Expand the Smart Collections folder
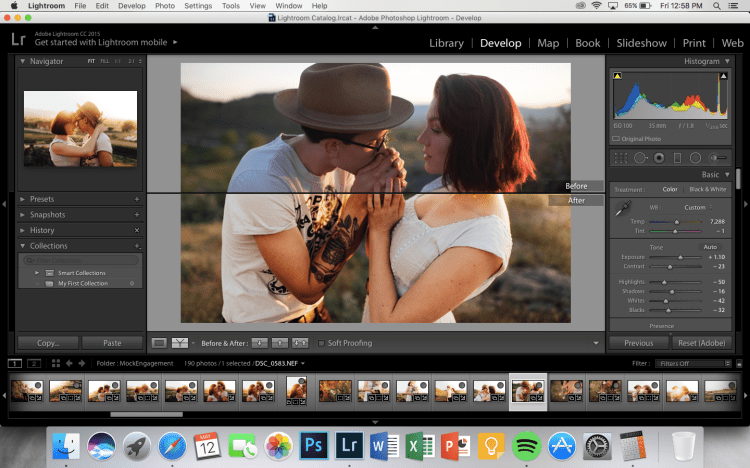 point(36,272)
